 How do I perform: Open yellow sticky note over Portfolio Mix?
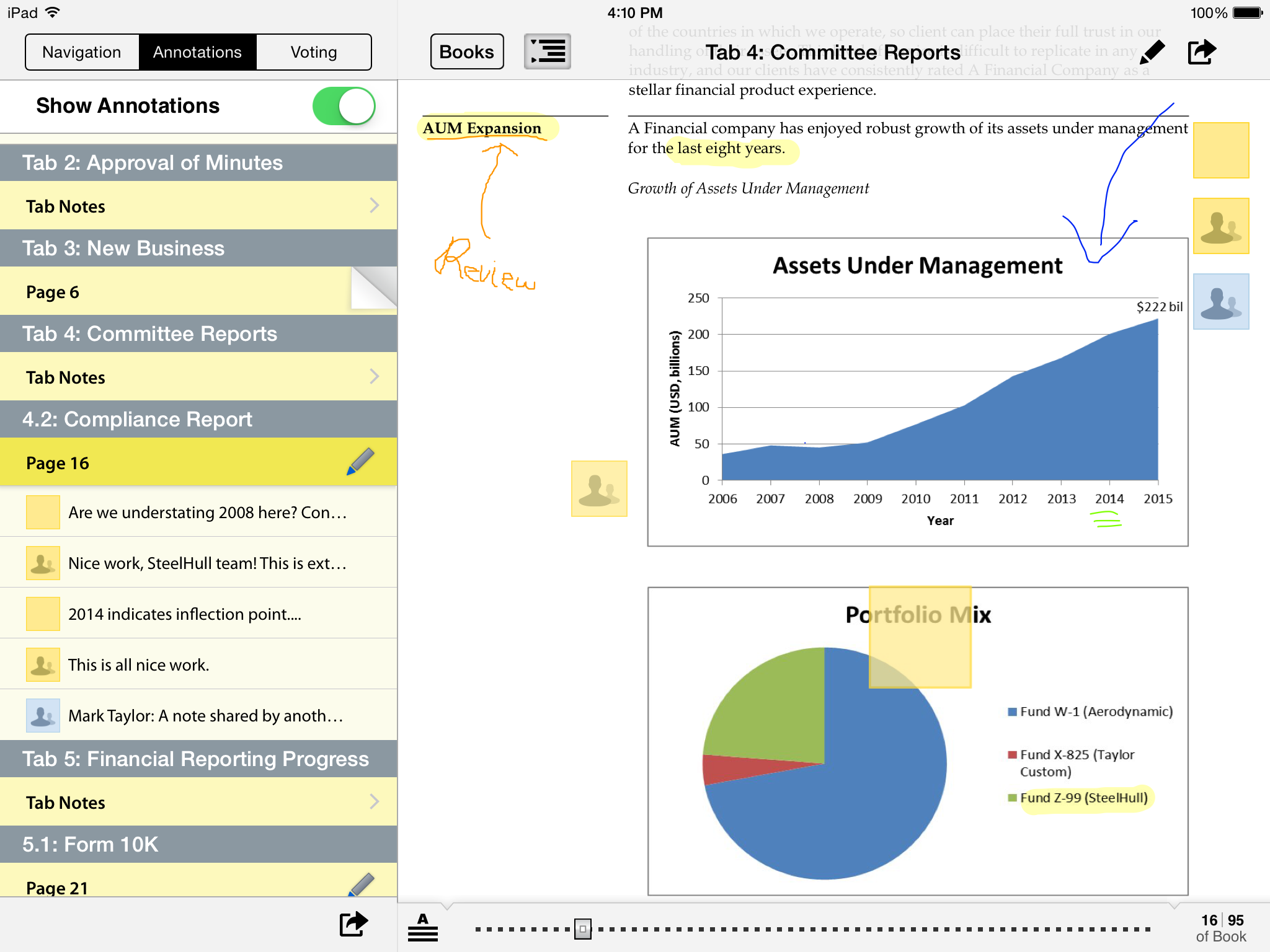click(920, 637)
